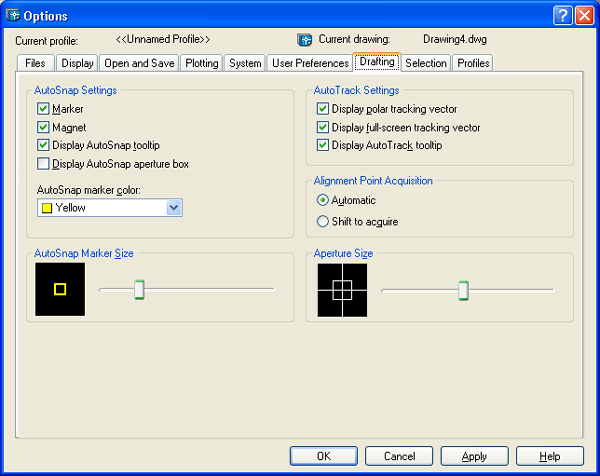Open the User Preferences tab
600x476 pixels.
click(310, 63)
